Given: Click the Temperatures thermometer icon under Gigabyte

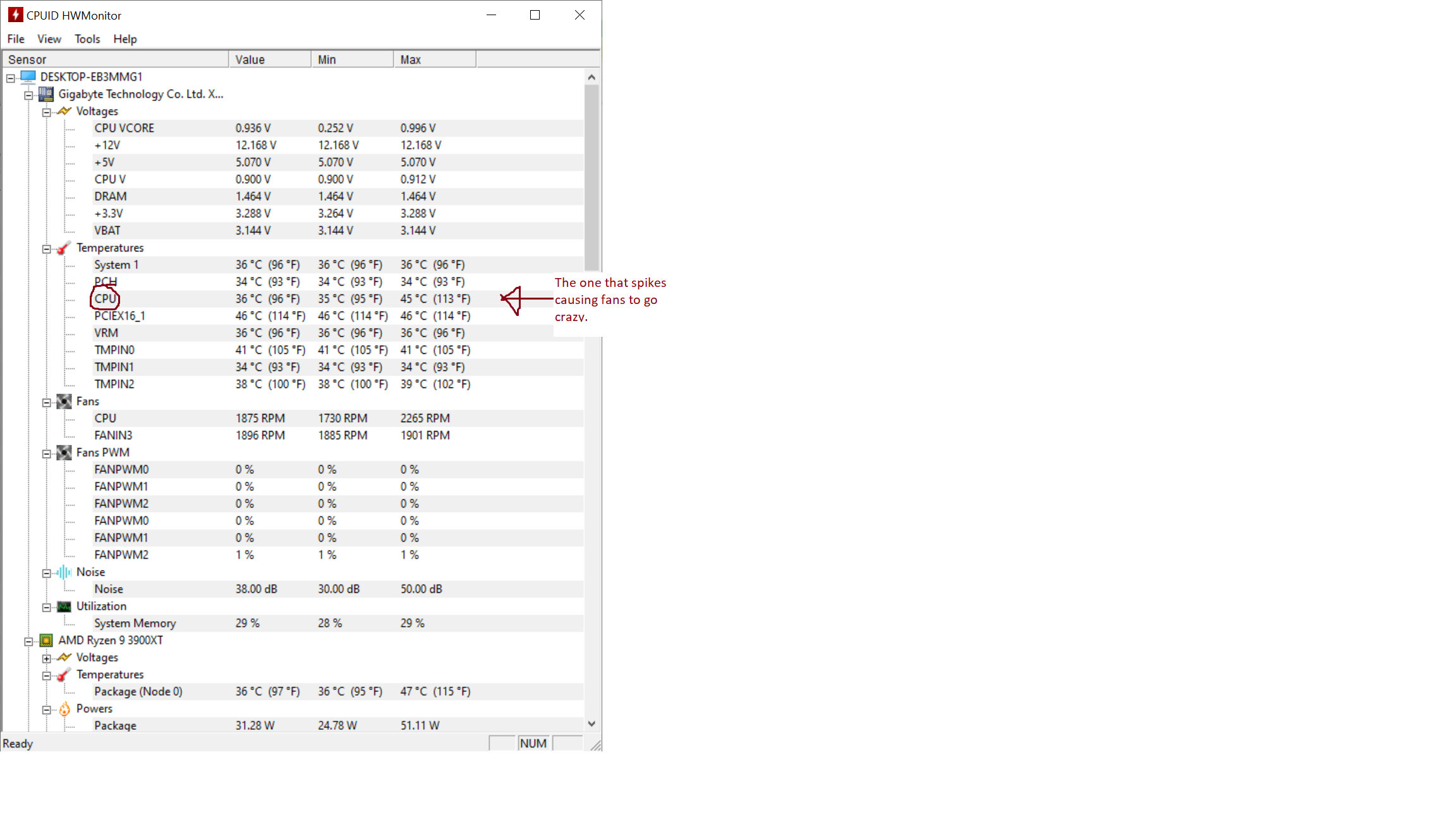Looking at the screenshot, I should [x=64, y=248].
